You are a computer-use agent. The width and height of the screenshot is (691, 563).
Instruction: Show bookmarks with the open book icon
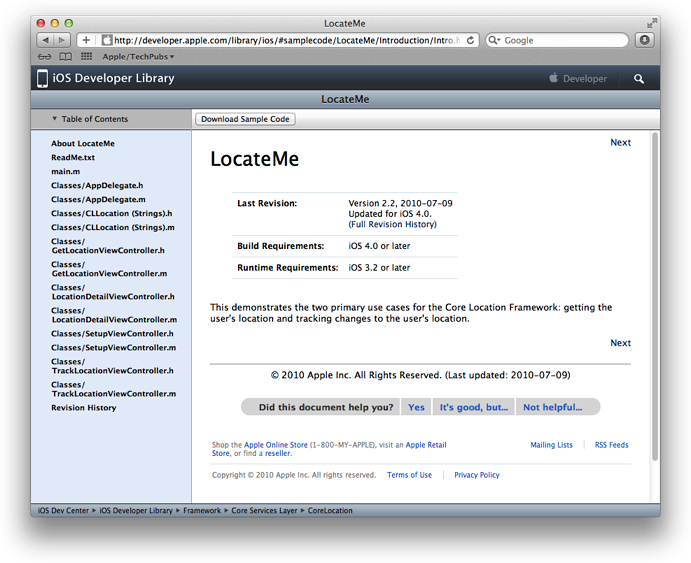(x=66, y=57)
